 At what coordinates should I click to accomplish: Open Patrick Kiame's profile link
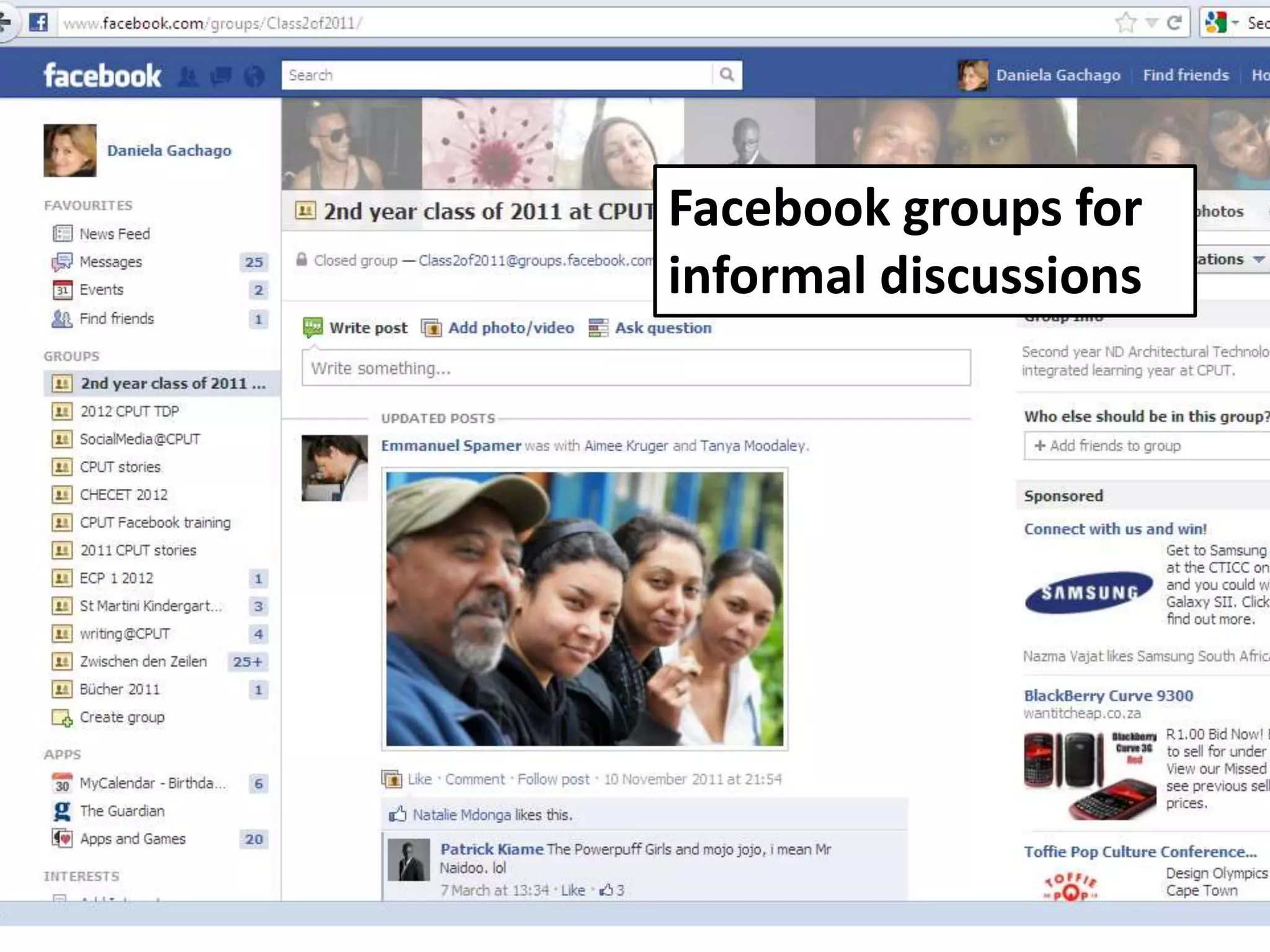492,849
